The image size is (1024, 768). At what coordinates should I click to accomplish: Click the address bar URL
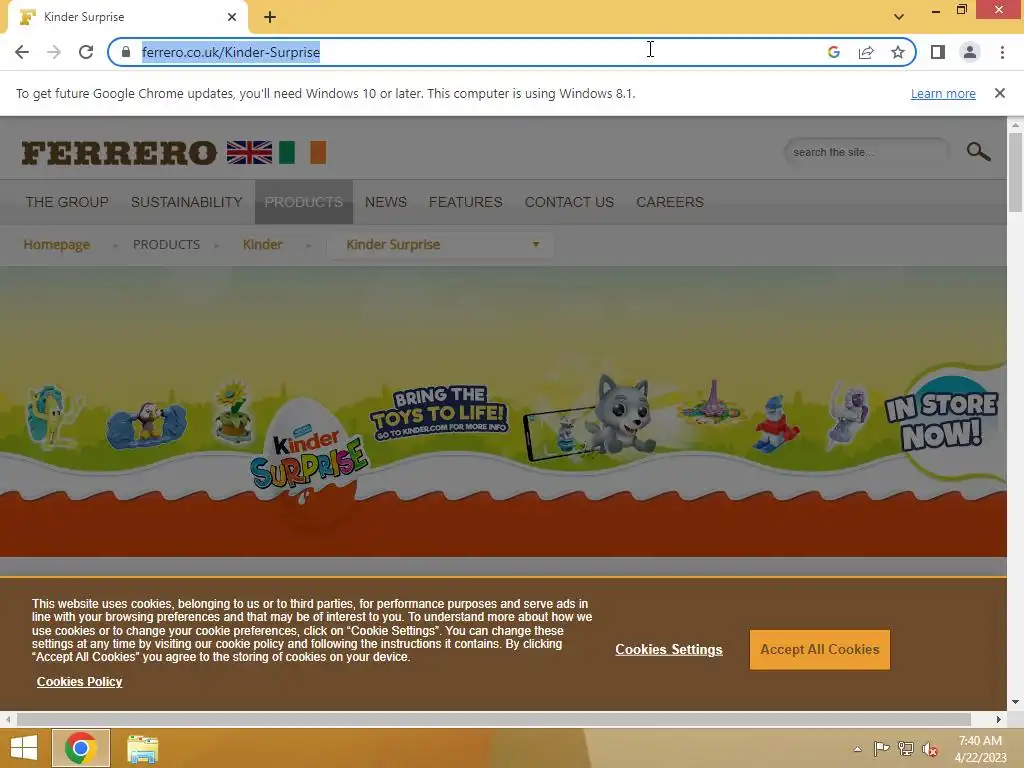[231, 52]
